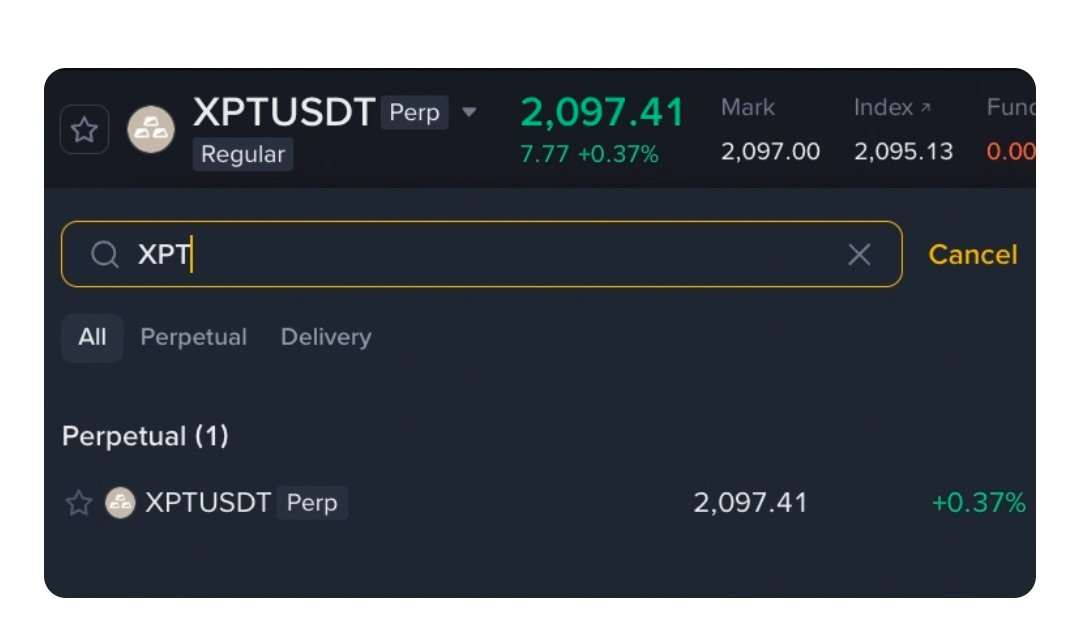
Task: Focus the search field containing XPT
Action: [x=480, y=255]
